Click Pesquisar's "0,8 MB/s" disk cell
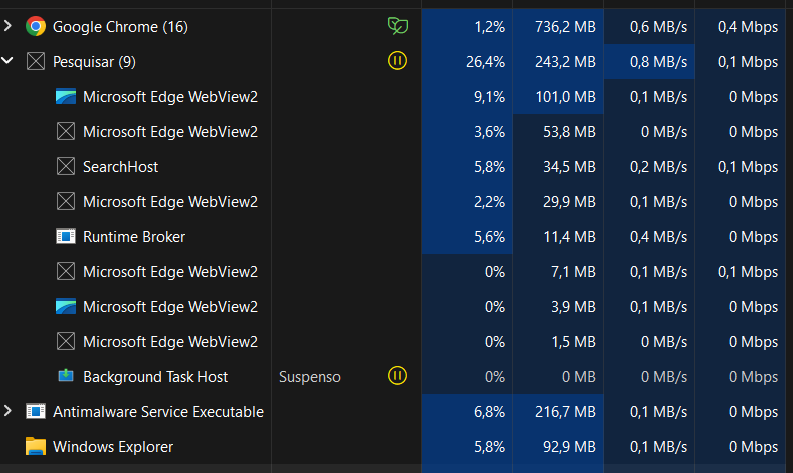Viewport: 793px width, 473px height. click(649, 61)
